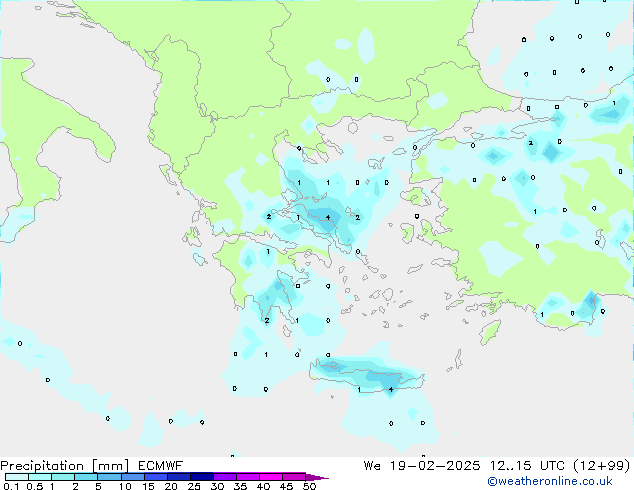Pick the 20–25 mm dark blue swatch
The height and width of the screenshot is (490, 634).
pyautogui.click(x=178, y=477)
